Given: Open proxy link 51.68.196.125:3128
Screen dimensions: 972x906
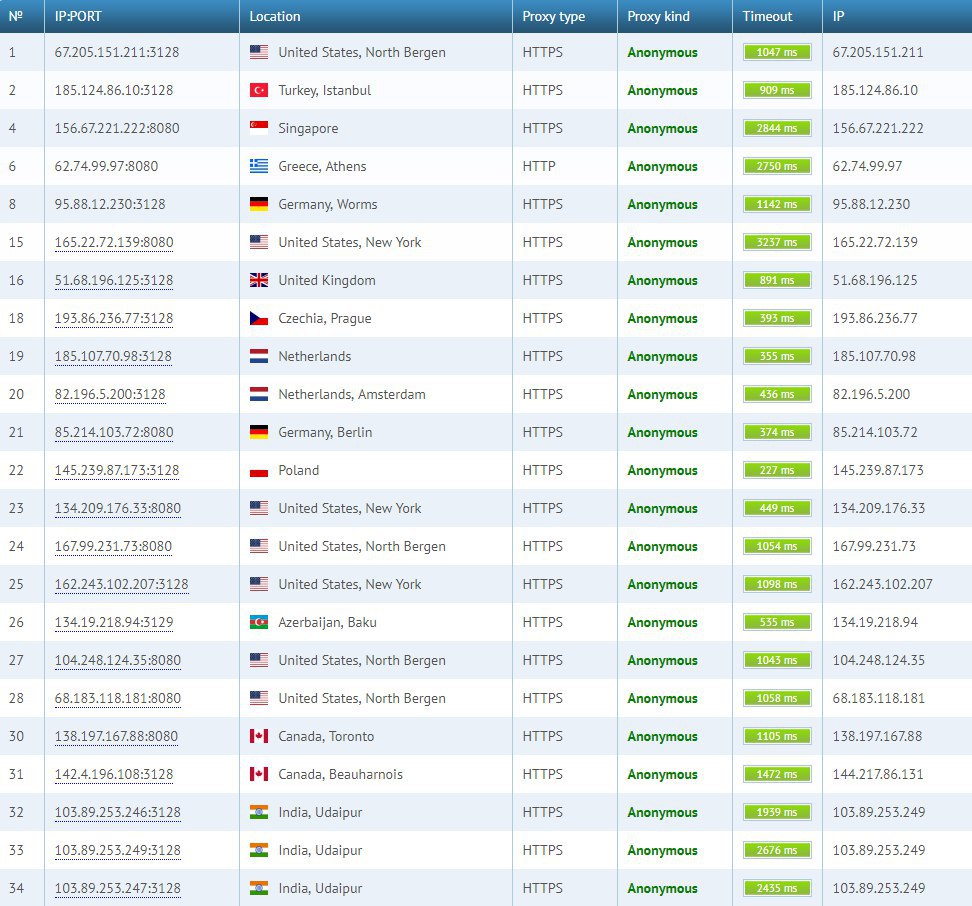Looking at the screenshot, I should coord(114,280).
